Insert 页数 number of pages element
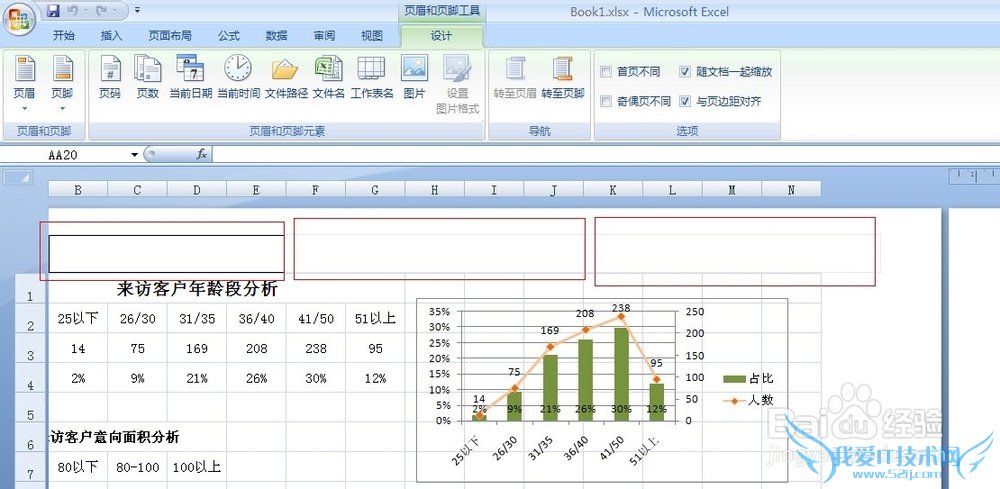1000x489 pixels. (148, 77)
